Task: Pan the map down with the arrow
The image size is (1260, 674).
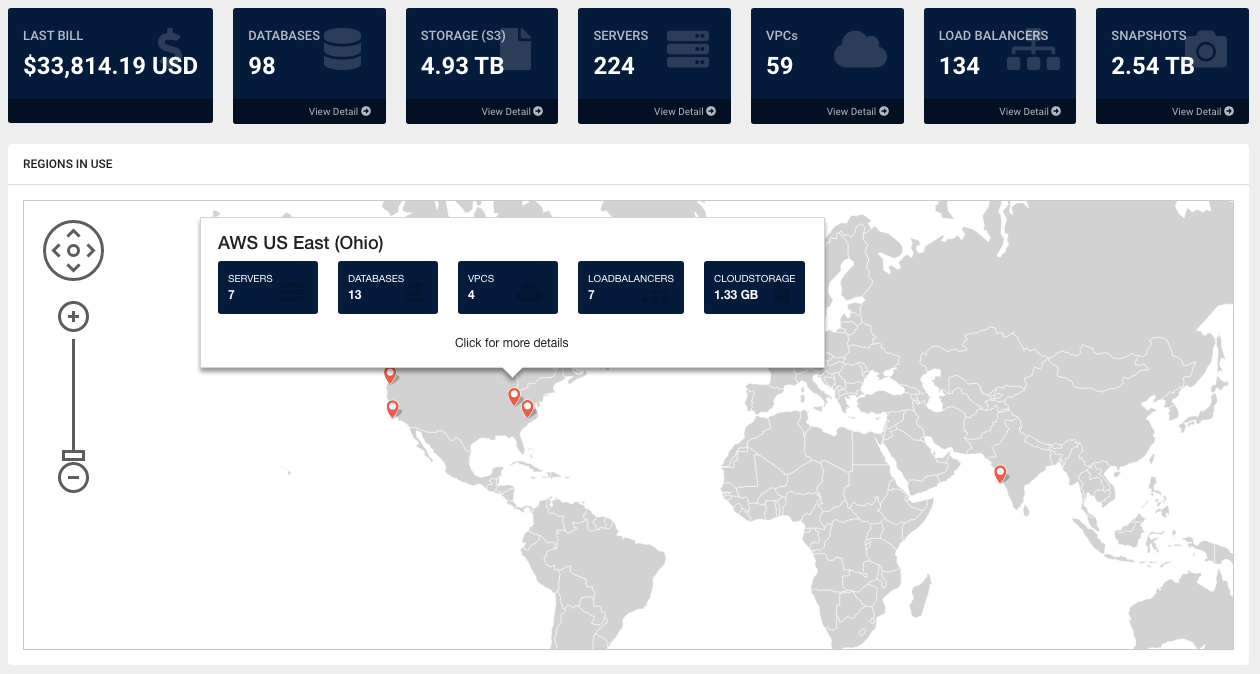Action: coord(73,268)
